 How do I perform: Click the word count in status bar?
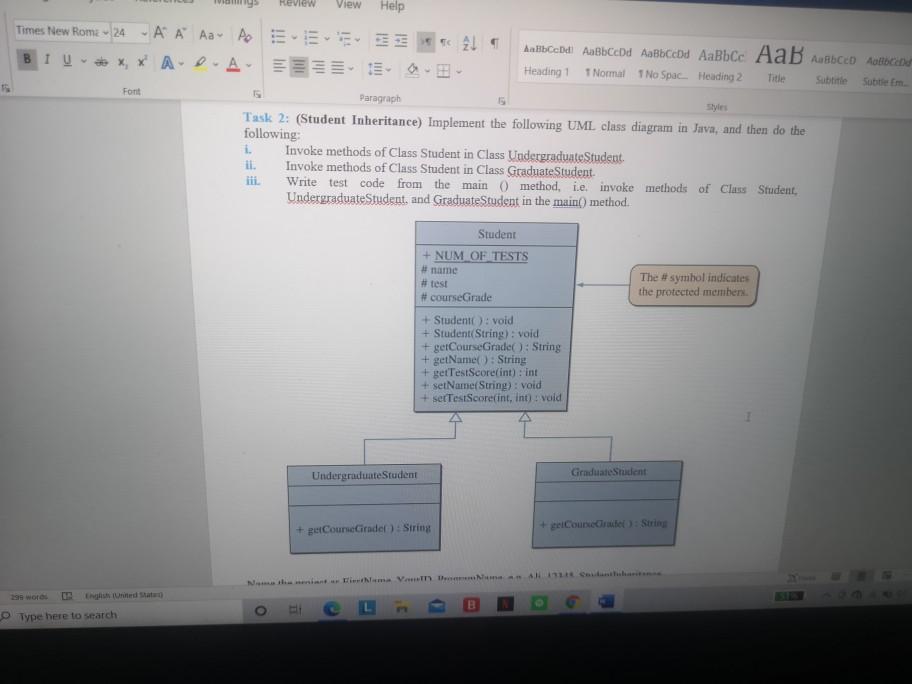tap(27, 594)
